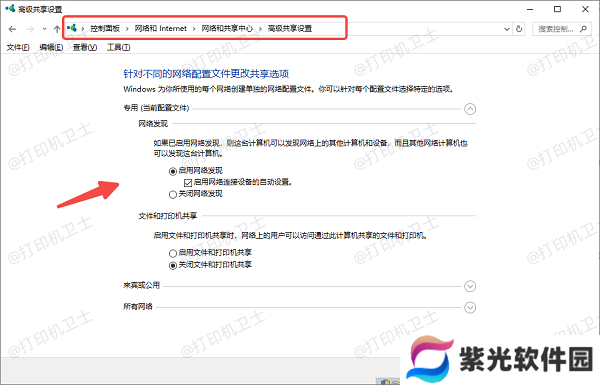
Task: Minimize the 高级共享设置 window
Action: [530, 9]
